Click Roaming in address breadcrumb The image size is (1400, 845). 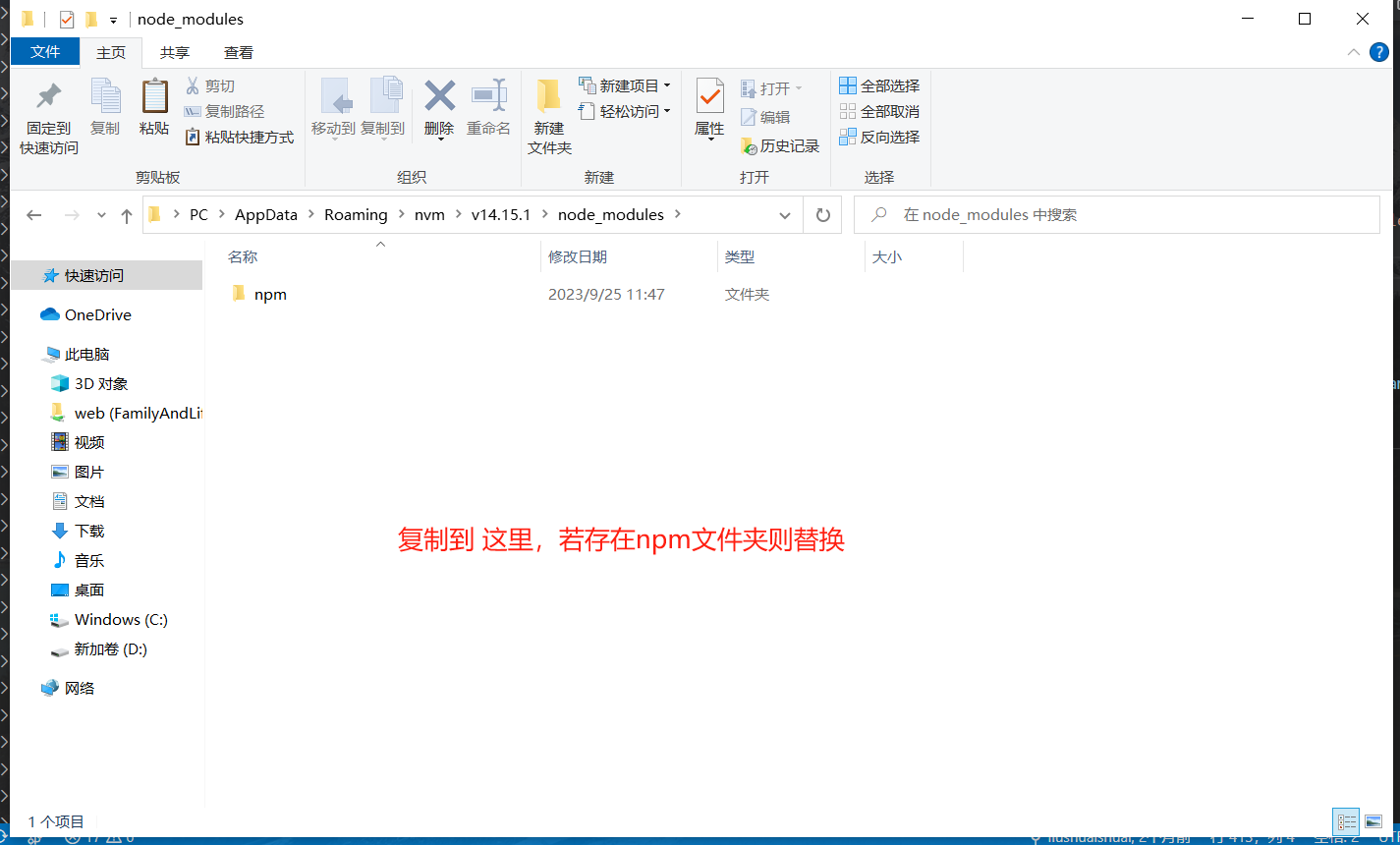(x=356, y=214)
